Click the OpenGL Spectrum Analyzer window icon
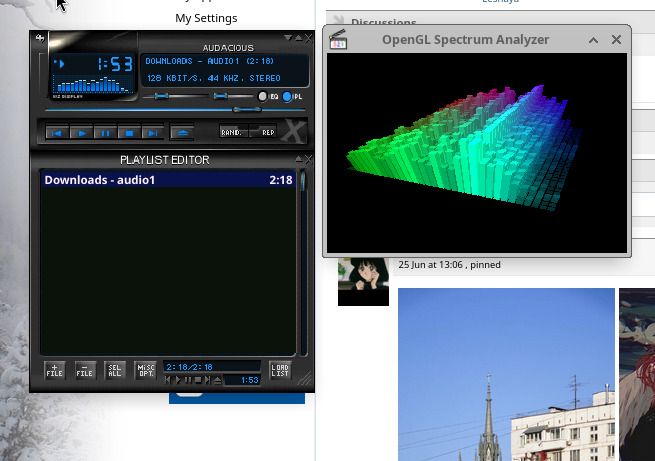The height and width of the screenshot is (461, 655). tap(338, 40)
